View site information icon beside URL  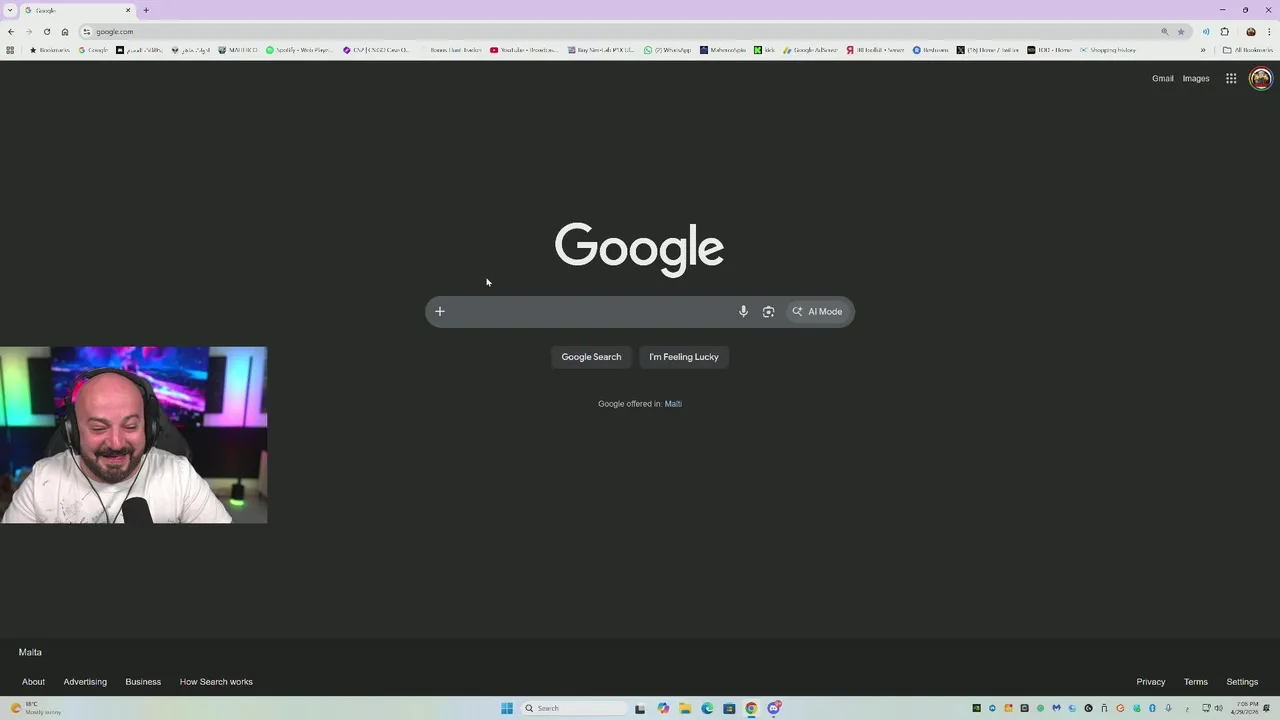pos(87,31)
